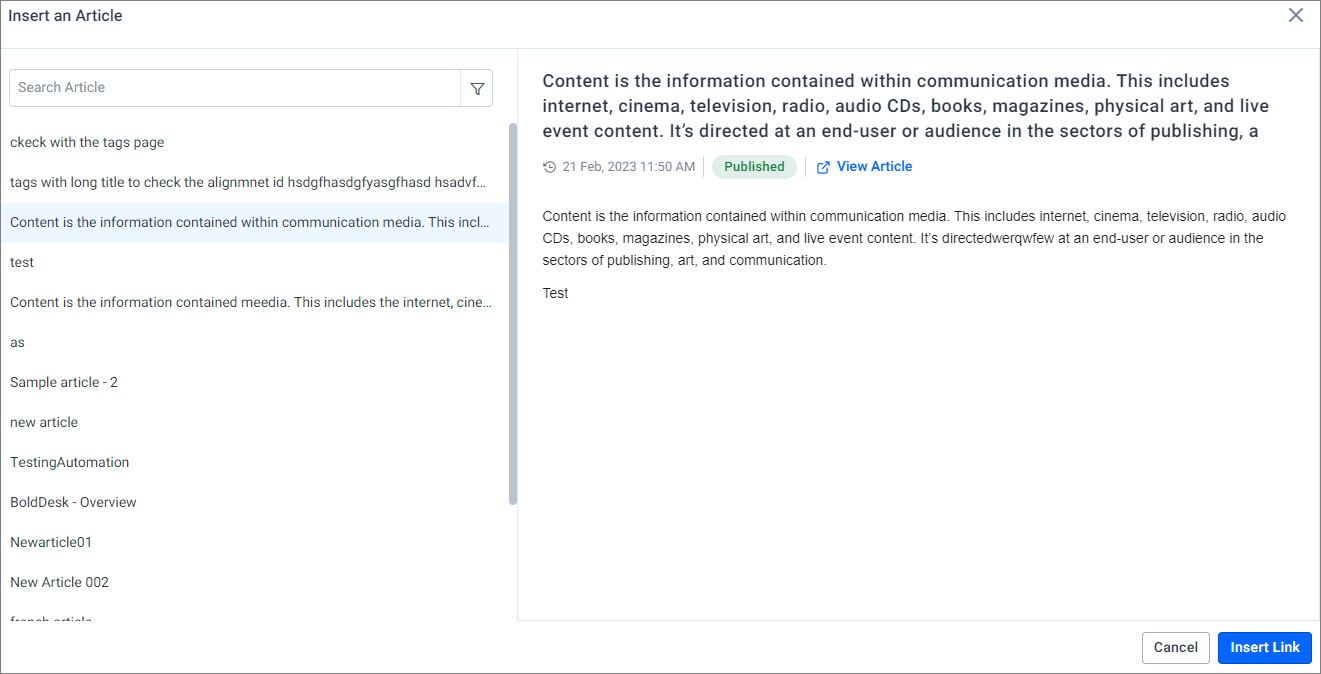
Task: Select the 'test' article in list
Action: click(254, 263)
